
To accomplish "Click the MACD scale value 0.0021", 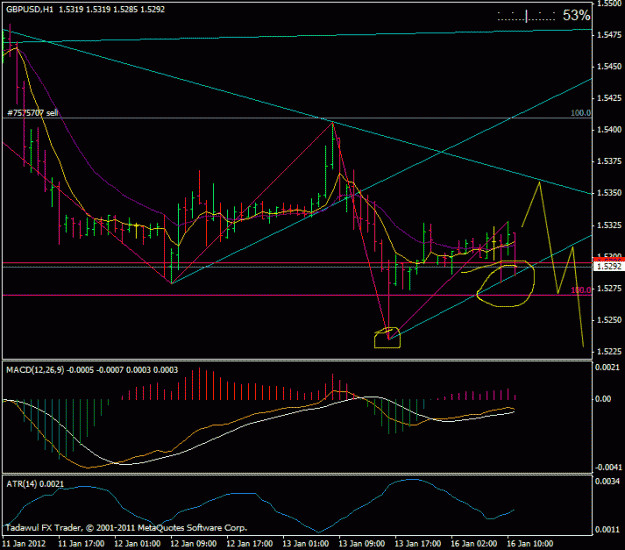I will (607, 367).
